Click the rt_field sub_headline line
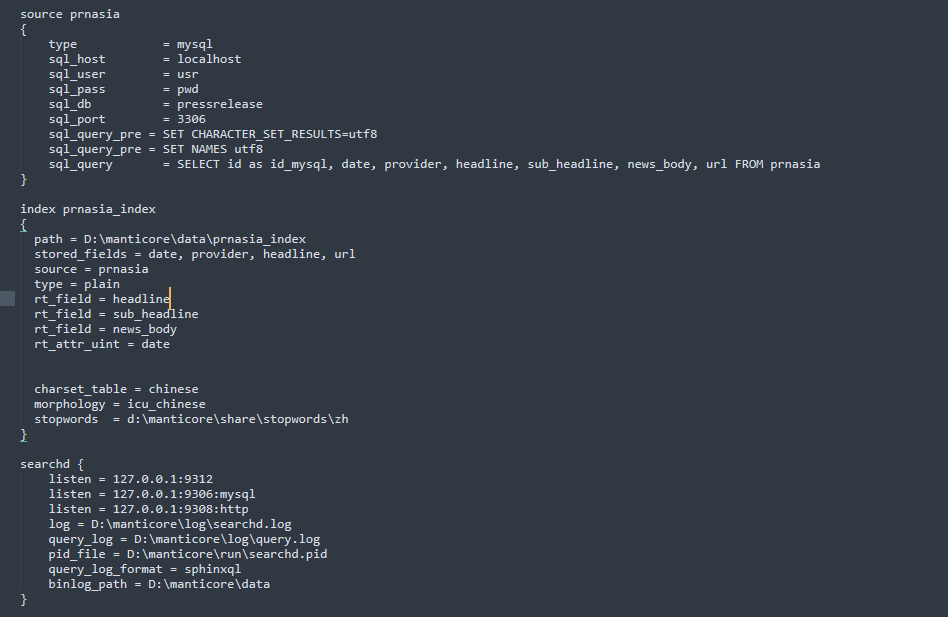Image resolution: width=948 pixels, height=617 pixels. [x=116, y=314]
